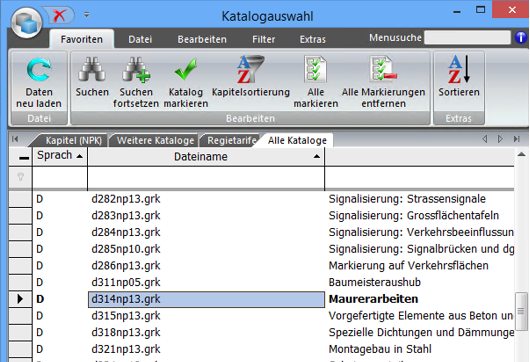Image resolution: width=530 pixels, height=362 pixels.
Task: Click the Dateiname filter row cell
Action: [x=206, y=177]
